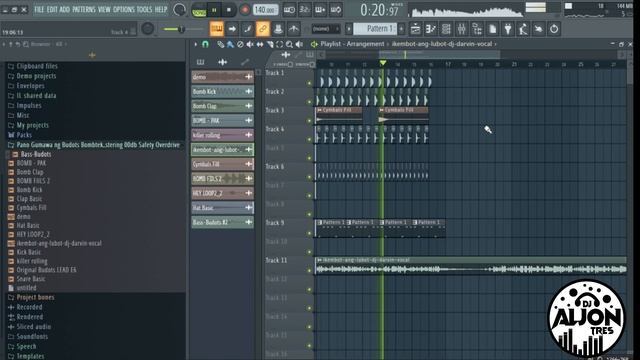Select the Slip tool in the playlist toolbar
Image resolution: width=640 pixels, height=360 pixels.
pyautogui.click(x=260, y=44)
